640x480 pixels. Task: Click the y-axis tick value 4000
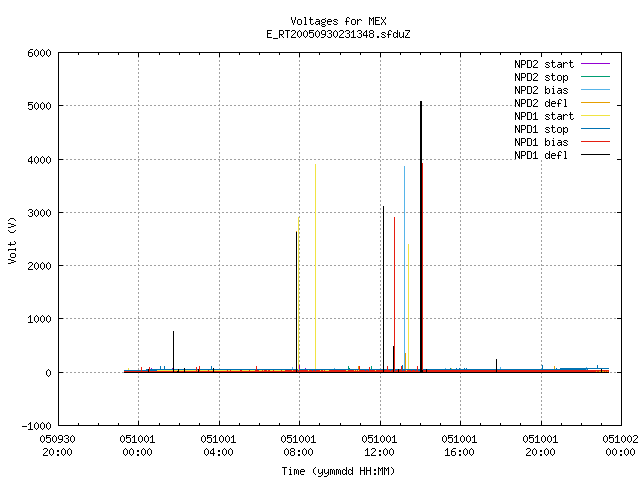[40, 160]
